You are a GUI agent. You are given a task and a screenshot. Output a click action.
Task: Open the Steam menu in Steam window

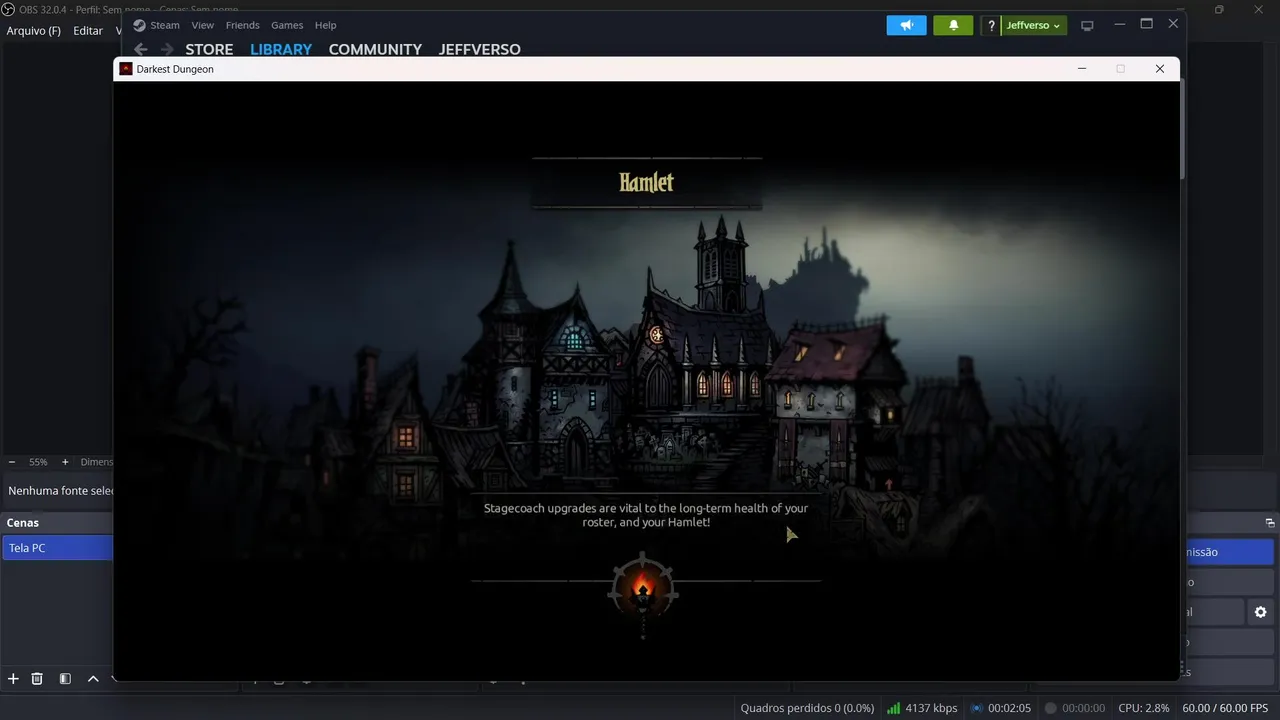165,25
